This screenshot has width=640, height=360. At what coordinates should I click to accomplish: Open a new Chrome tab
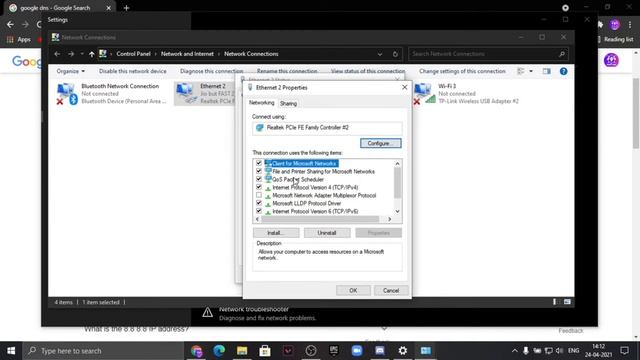(x=127, y=8)
